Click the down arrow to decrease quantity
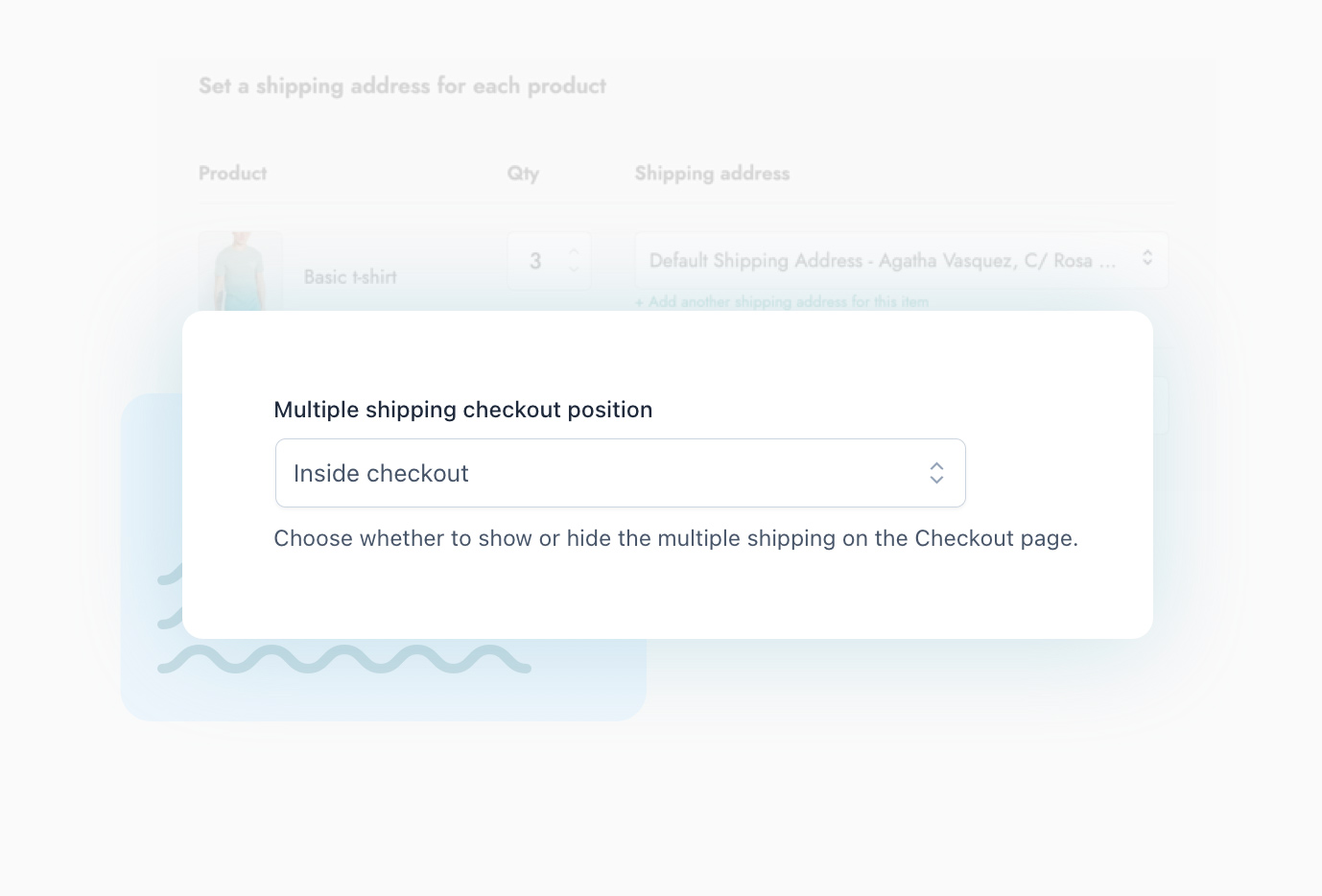The height and width of the screenshot is (896, 1322). tap(574, 271)
